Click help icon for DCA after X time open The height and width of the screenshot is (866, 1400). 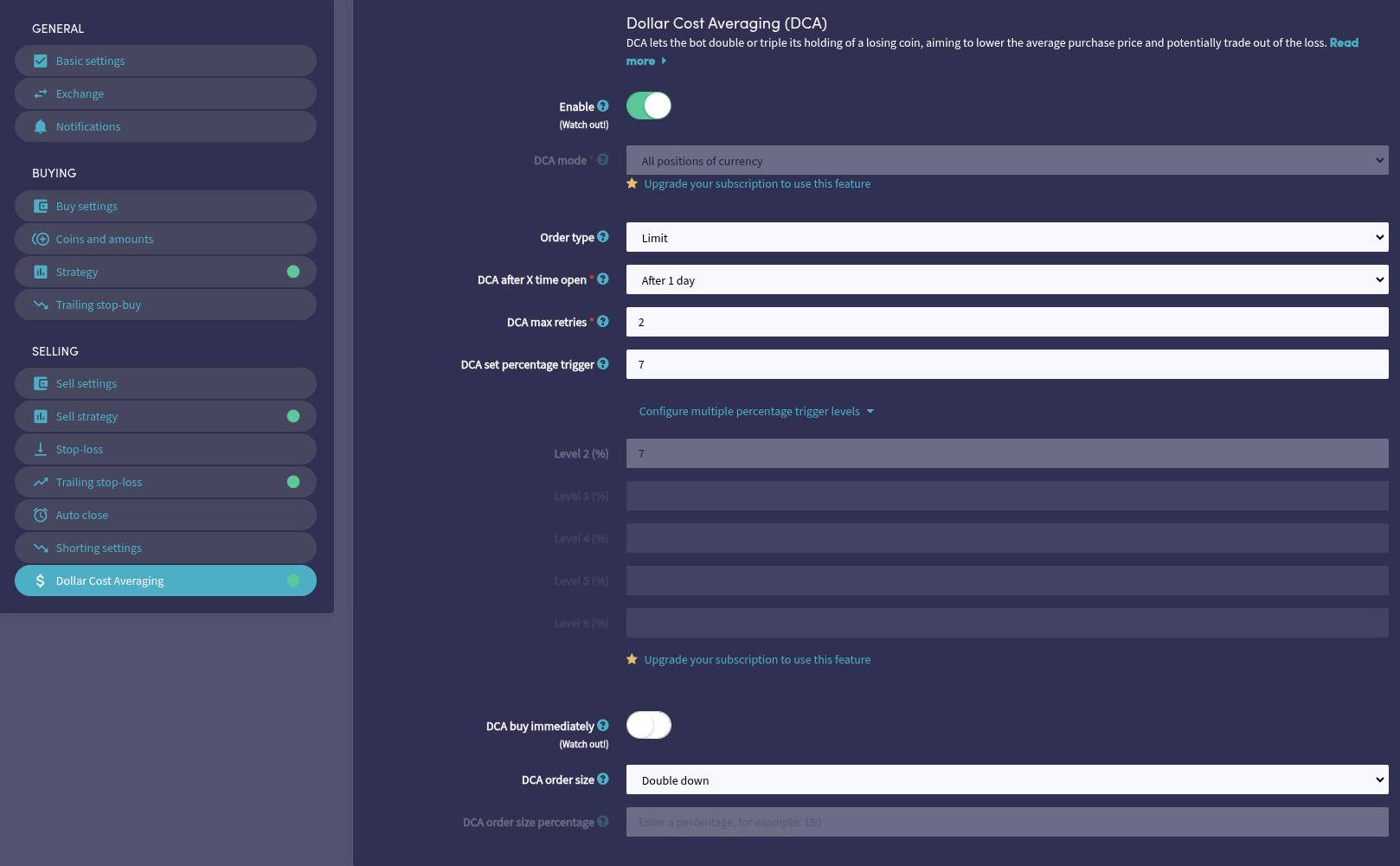pos(603,279)
